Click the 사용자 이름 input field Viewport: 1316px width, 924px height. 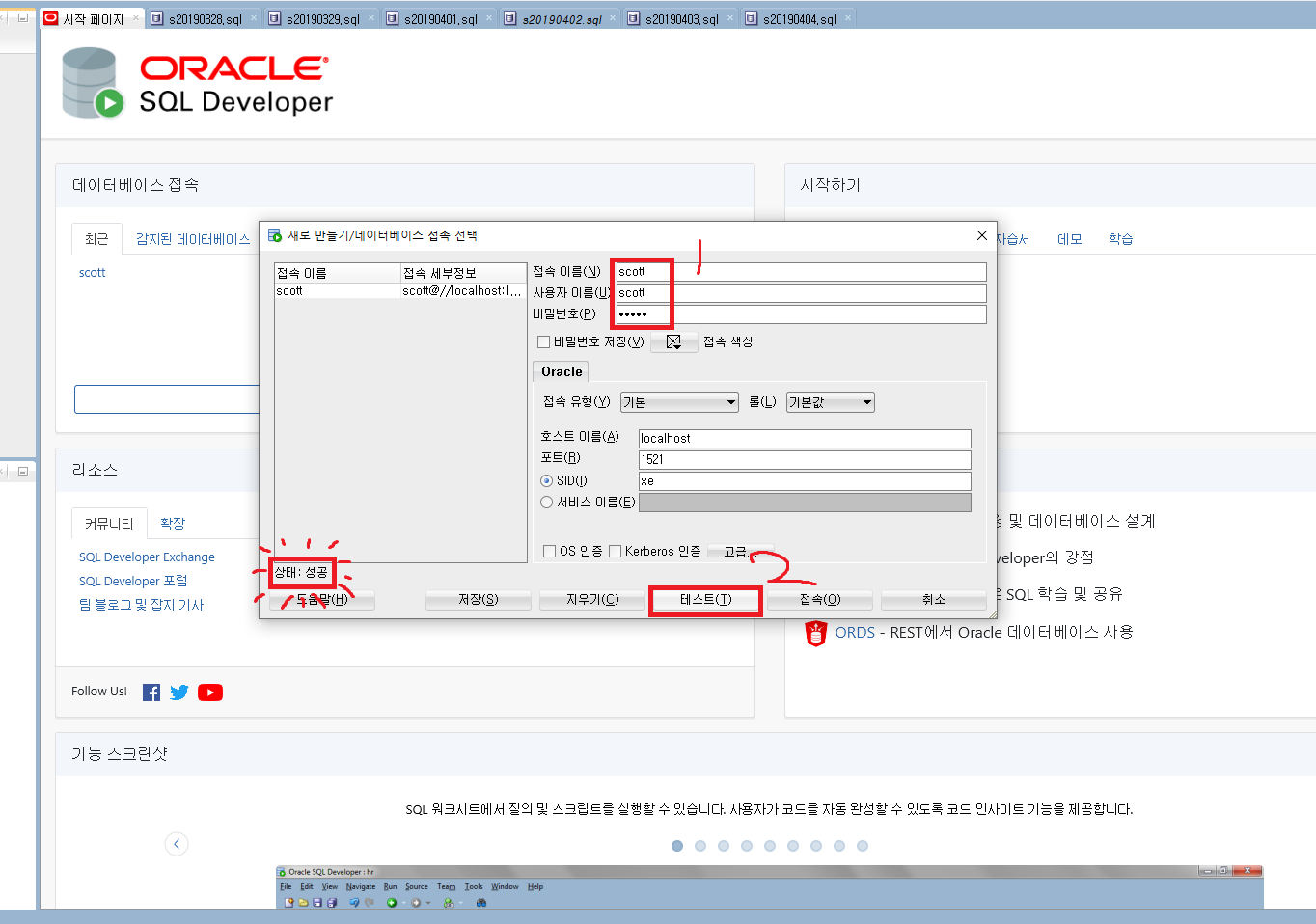coord(801,293)
